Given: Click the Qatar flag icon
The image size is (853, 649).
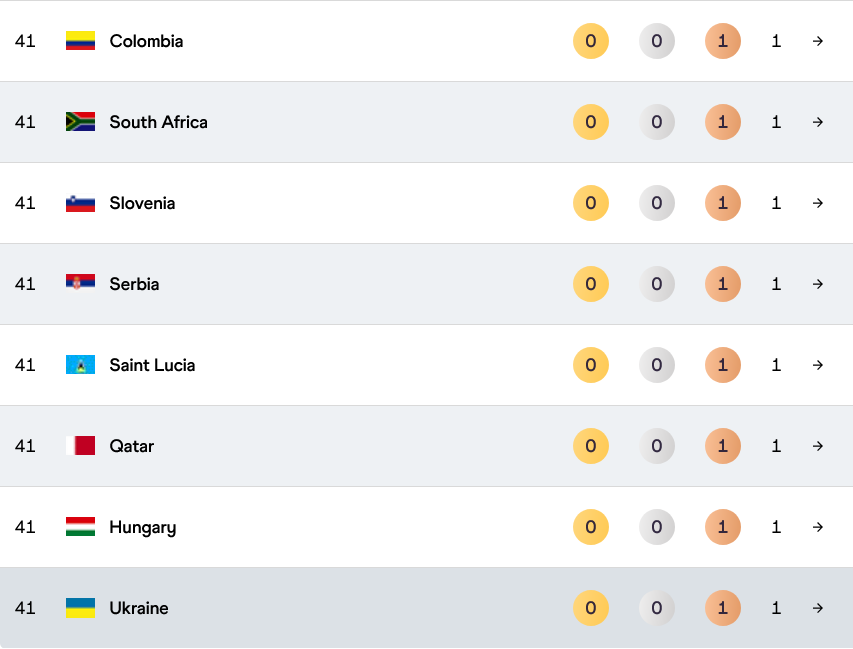Looking at the screenshot, I should pyautogui.click(x=80, y=446).
